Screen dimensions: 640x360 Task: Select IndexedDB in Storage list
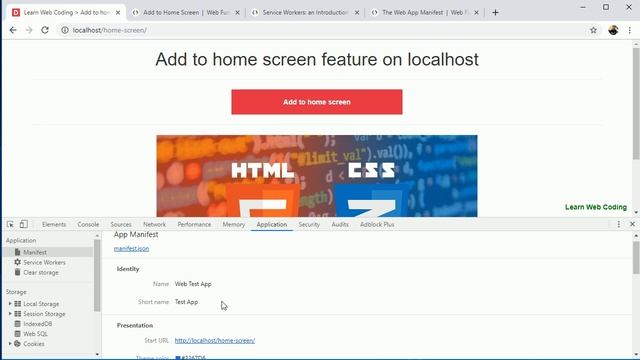pyautogui.click(x=38, y=324)
